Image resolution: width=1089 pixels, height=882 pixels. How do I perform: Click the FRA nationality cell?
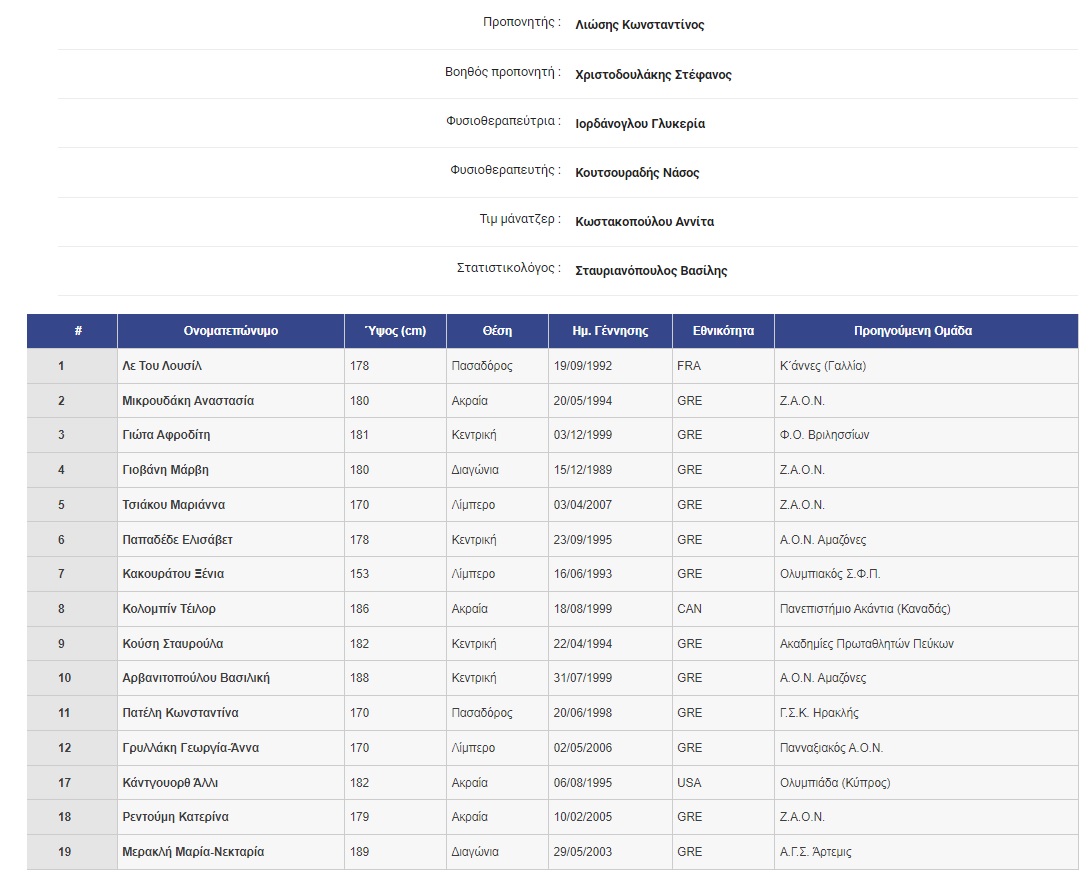[688, 365]
